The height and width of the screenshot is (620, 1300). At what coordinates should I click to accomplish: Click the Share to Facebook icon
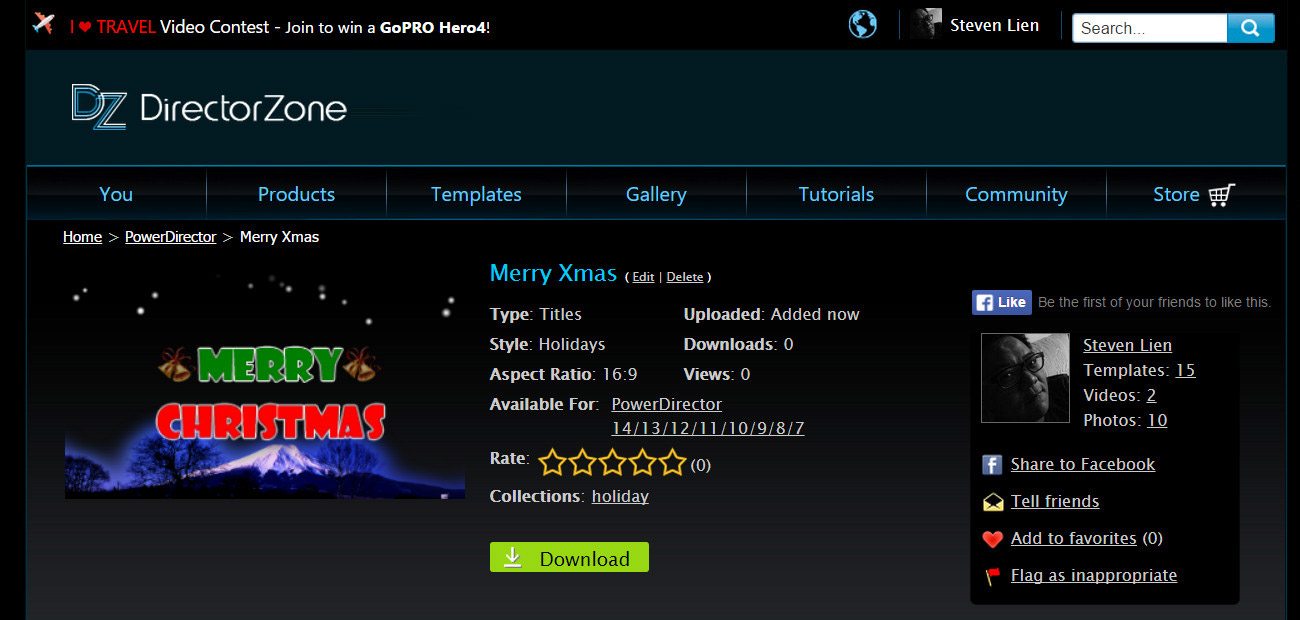click(992, 465)
